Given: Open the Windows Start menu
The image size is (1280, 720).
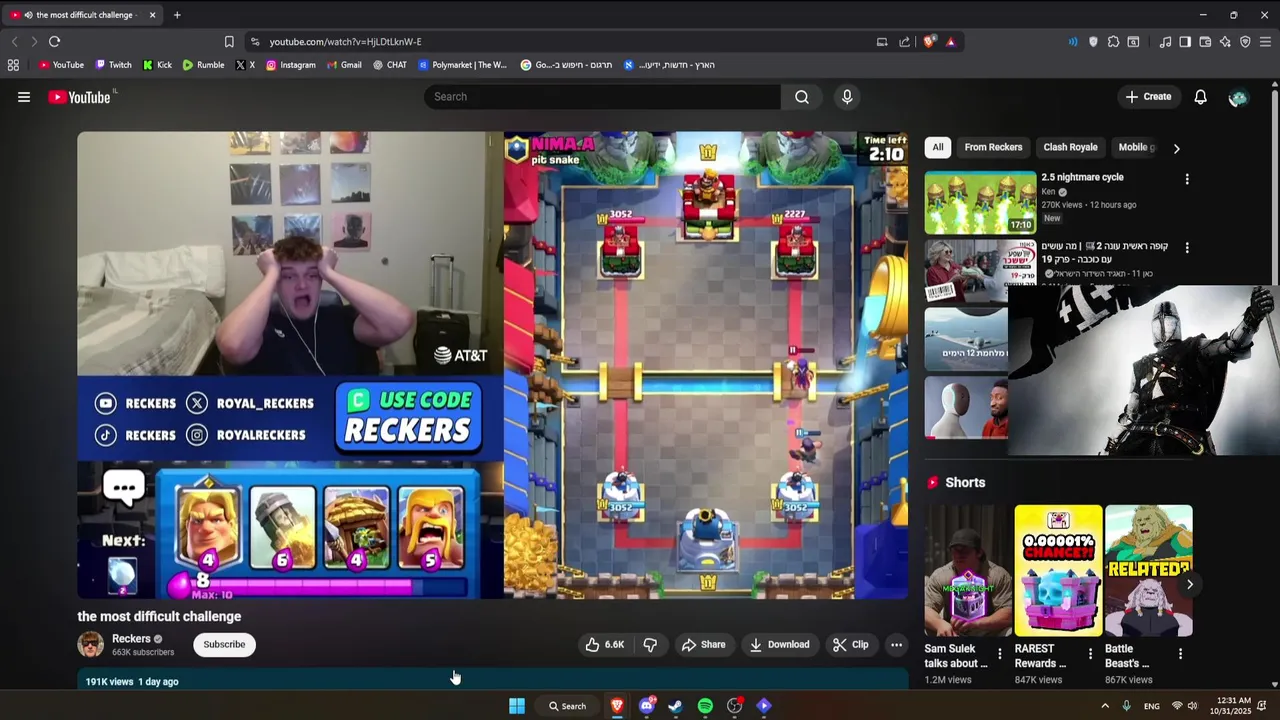Looking at the screenshot, I should click(517, 706).
